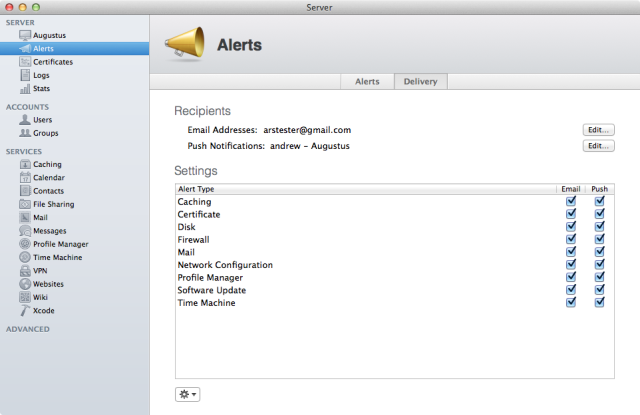Open the Profile Manager service icon
Viewport: 640px width, 415px height.
[x=25, y=244]
